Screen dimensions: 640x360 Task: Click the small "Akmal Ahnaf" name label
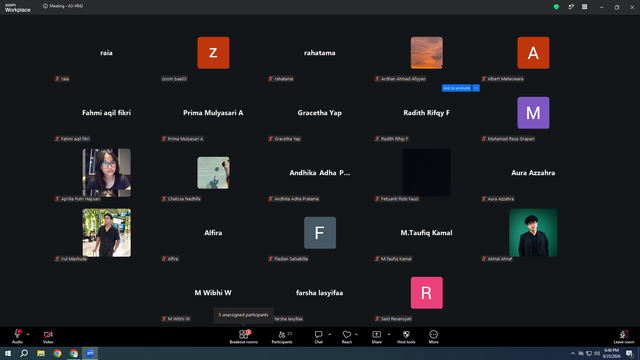pyautogui.click(x=500, y=259)
